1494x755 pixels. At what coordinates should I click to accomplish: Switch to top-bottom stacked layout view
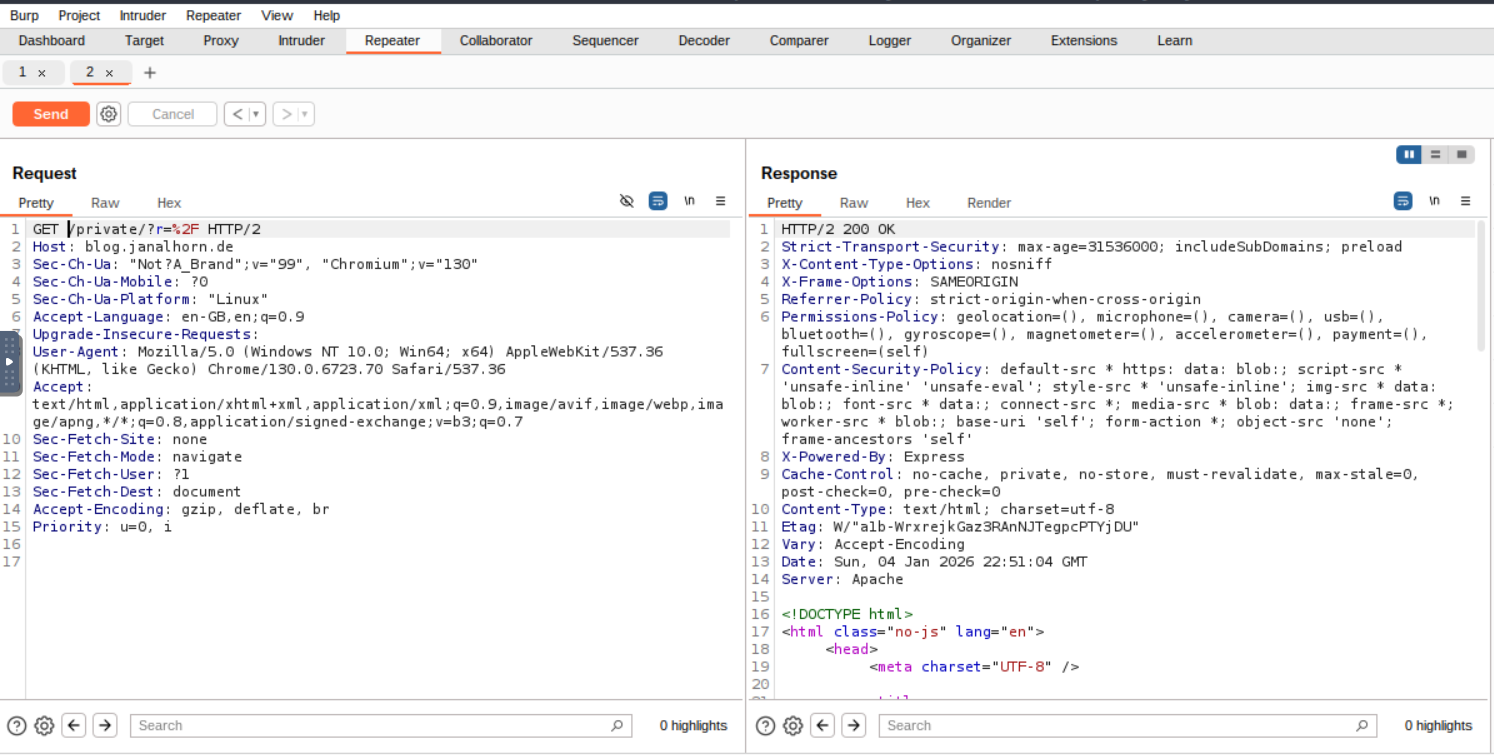(1435, 154)
